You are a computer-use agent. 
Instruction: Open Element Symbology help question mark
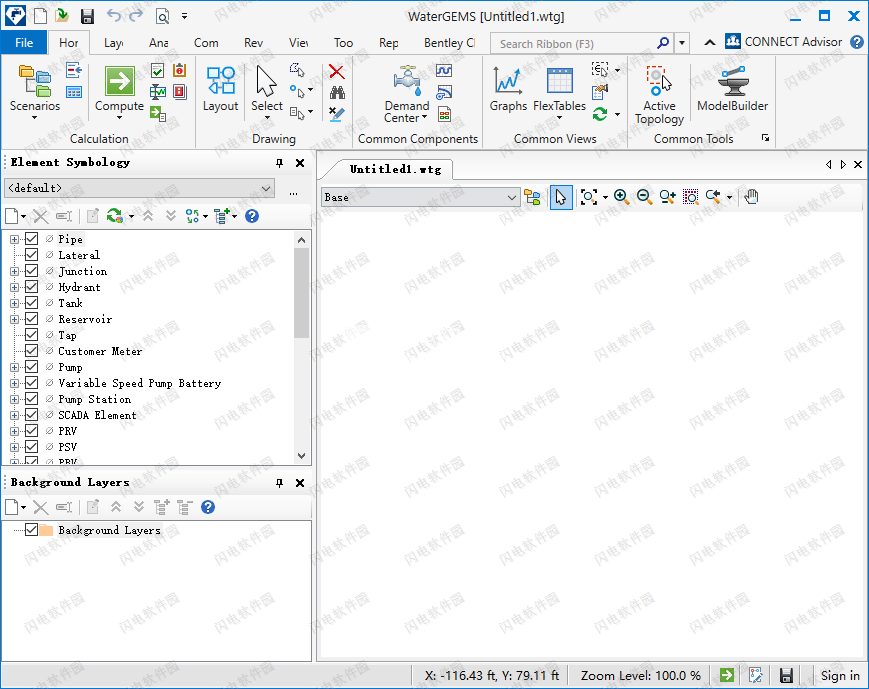tap(252, 216)
